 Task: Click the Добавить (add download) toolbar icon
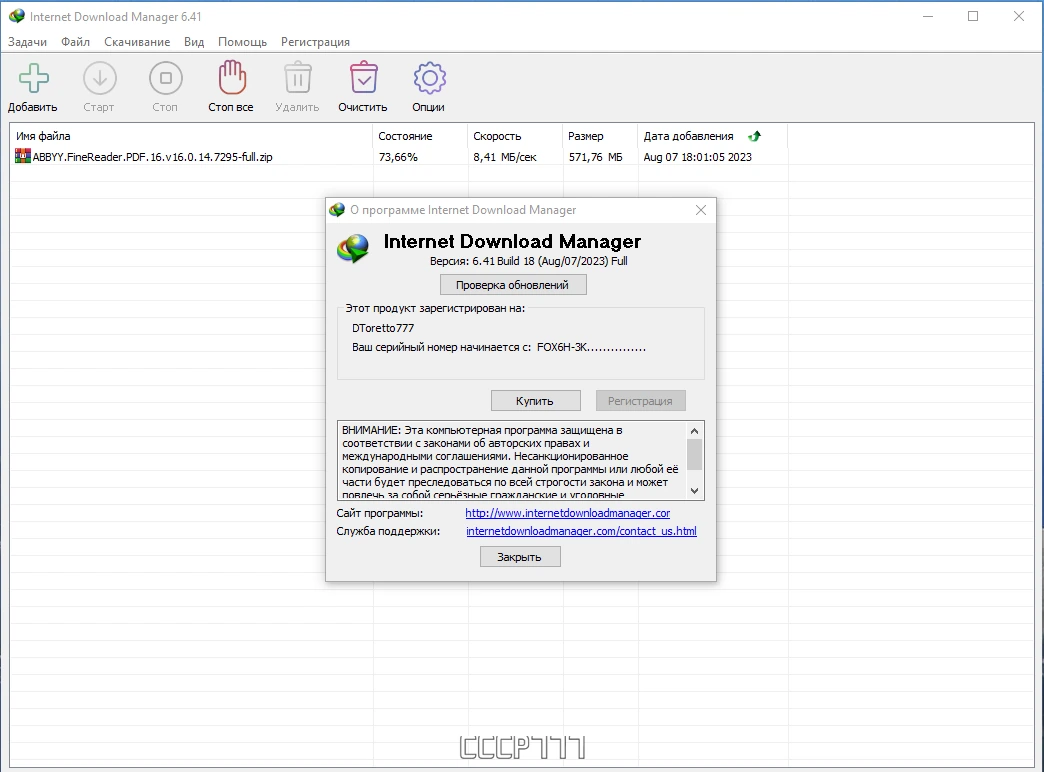(x=33, y=79)
